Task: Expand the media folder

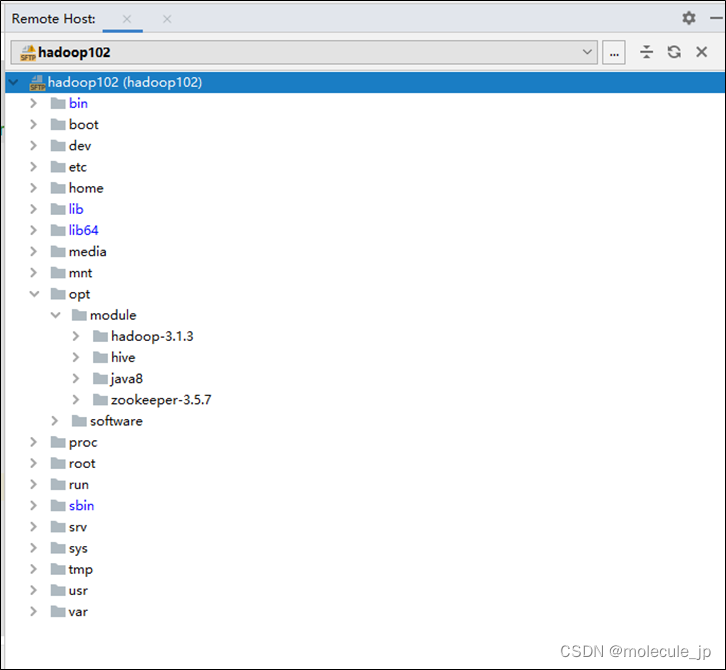Action: coord(33,251)
